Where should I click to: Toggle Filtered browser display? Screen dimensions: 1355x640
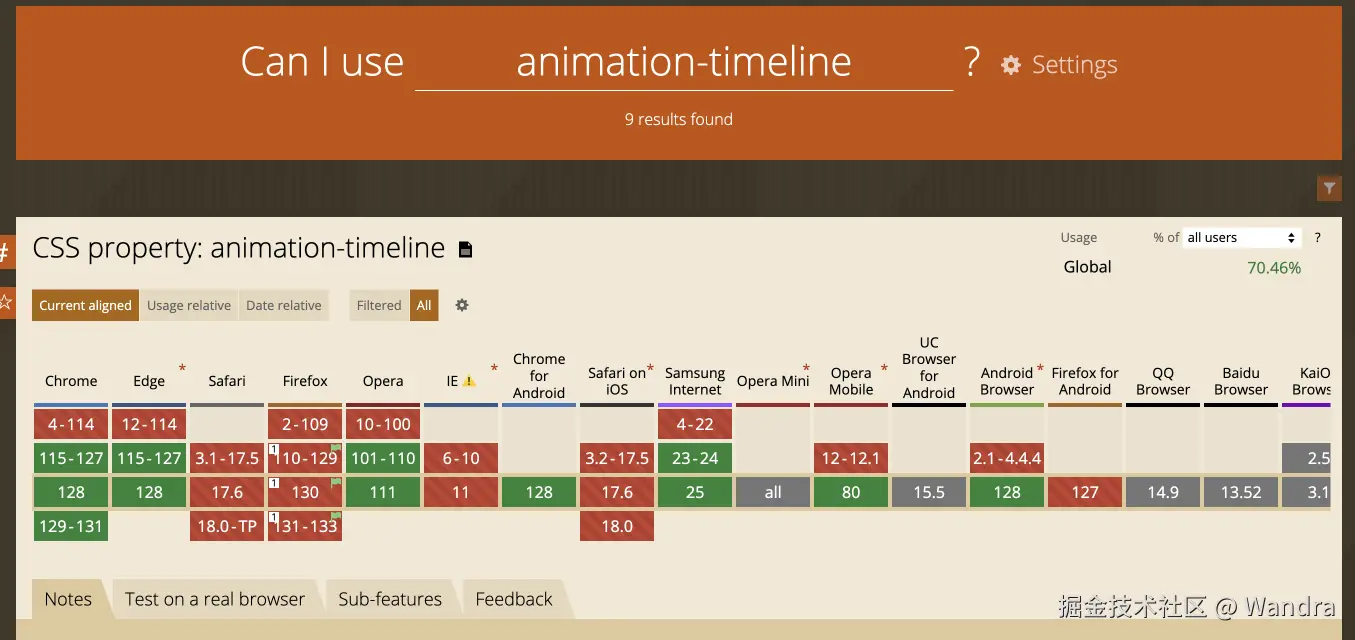tap(379, 306)
